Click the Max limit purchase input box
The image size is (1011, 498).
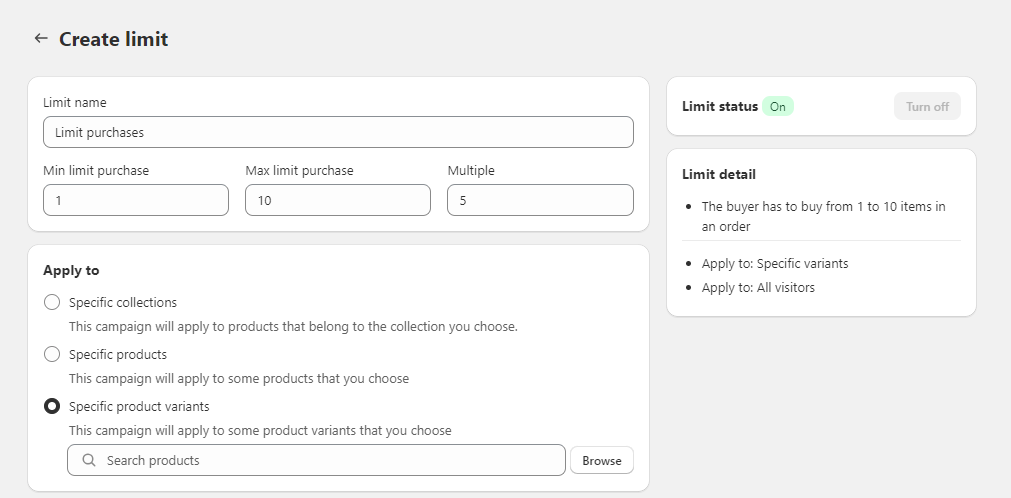[338, 200]
